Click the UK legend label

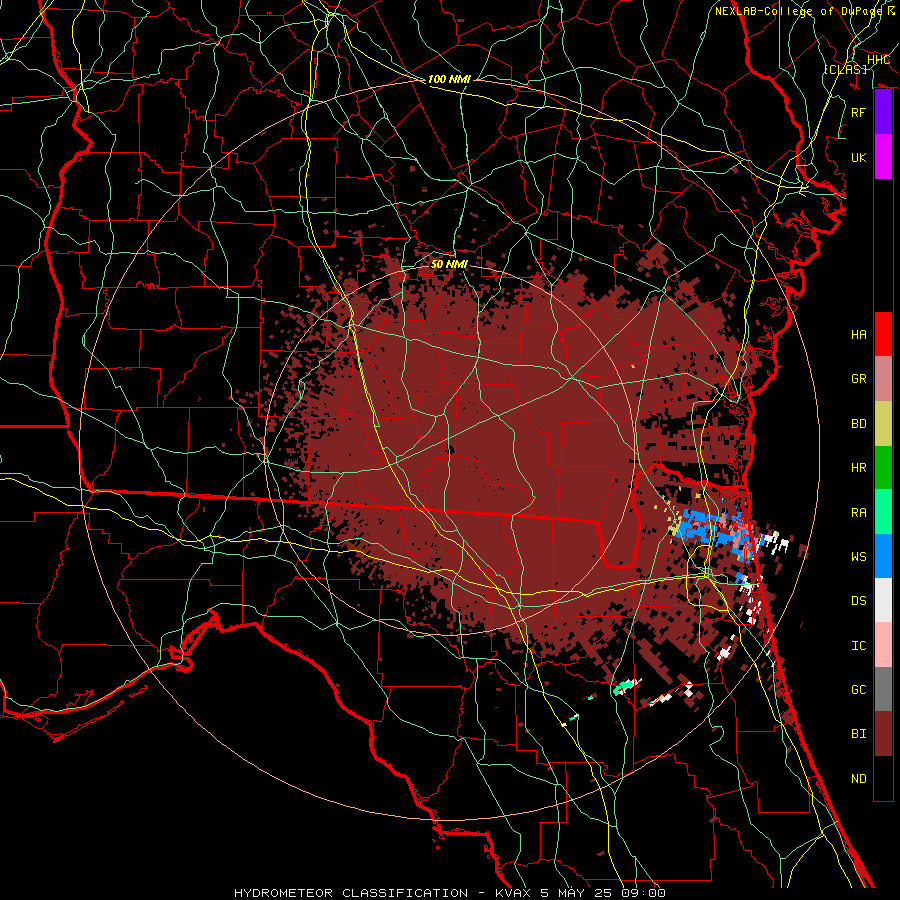click(858, 158)
